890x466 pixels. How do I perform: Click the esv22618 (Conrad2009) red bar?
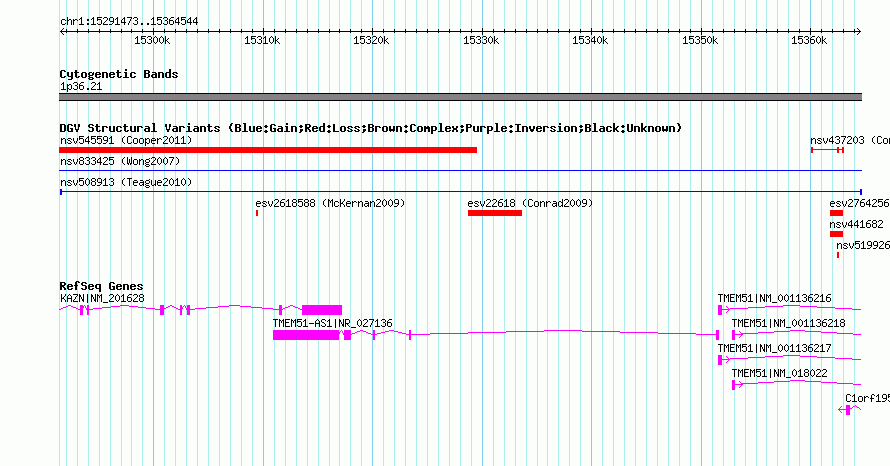click(x=495, y=213)
